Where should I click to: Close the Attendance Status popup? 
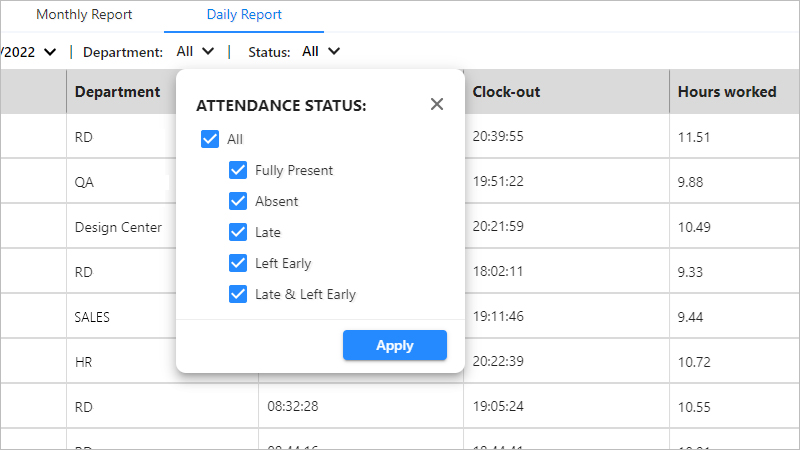pos(437,104)
